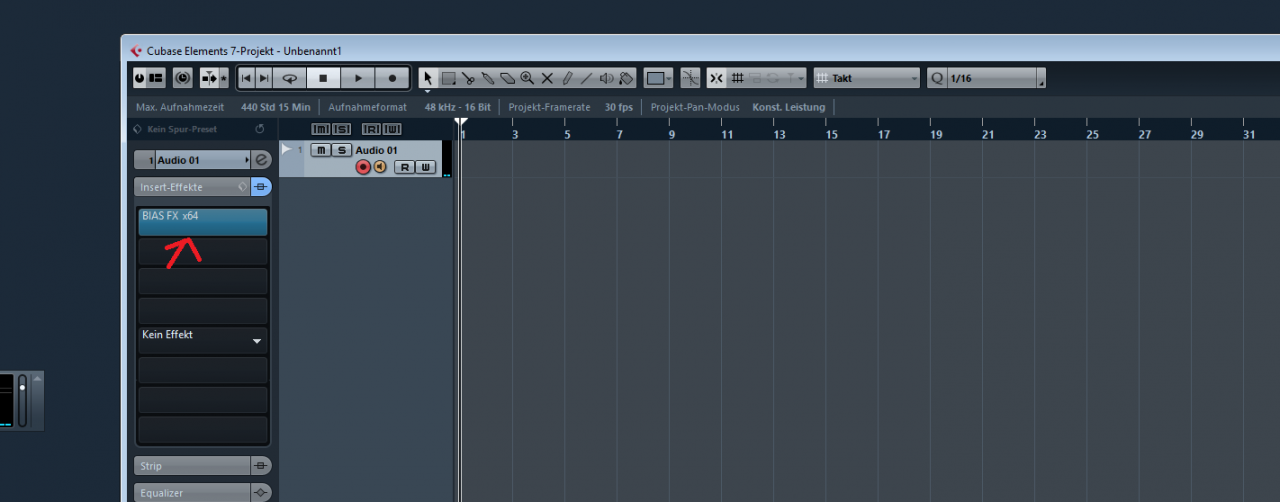Toggle Cycle loop transport button

[x=290, y=78]
